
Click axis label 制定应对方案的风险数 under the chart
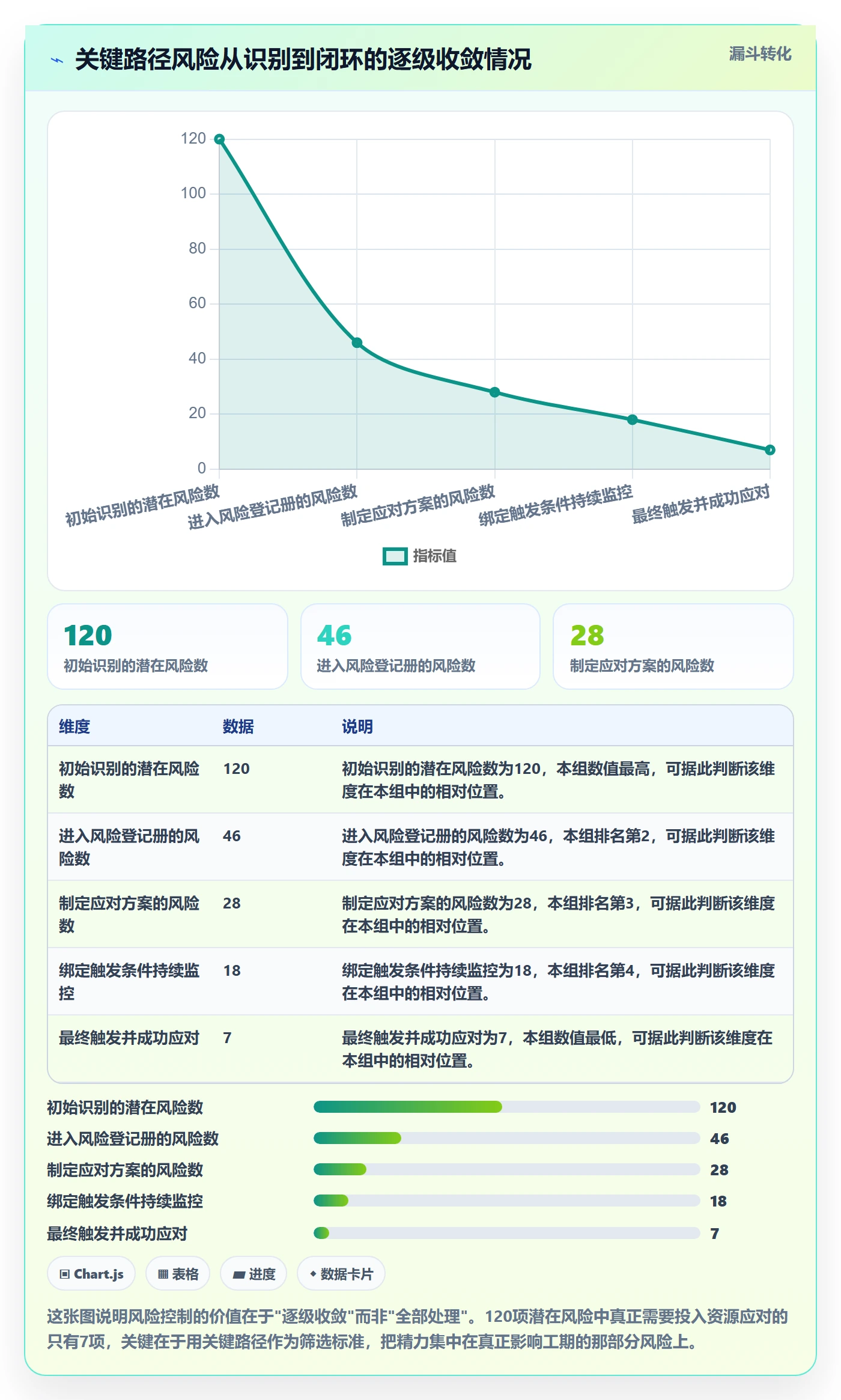point(417,506)
